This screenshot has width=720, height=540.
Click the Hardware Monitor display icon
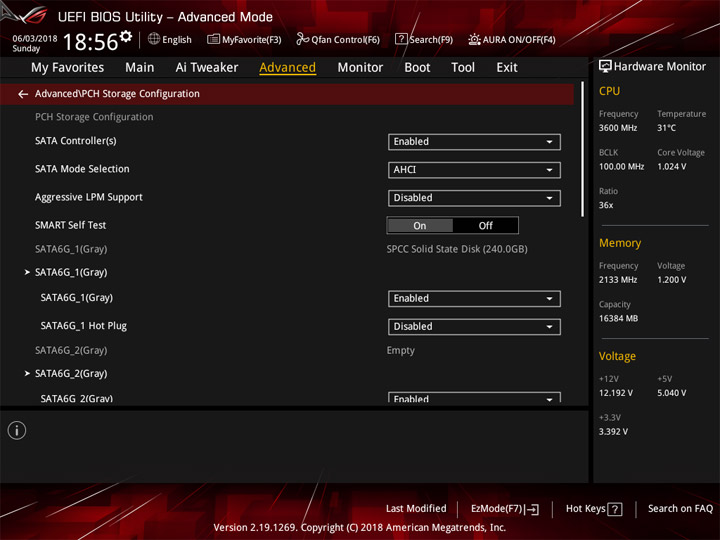605,67
